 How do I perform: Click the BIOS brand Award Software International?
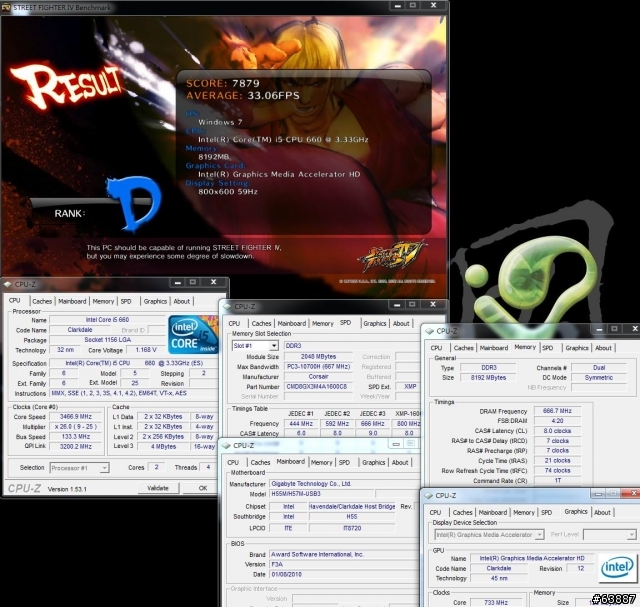(x=344, y=555)
